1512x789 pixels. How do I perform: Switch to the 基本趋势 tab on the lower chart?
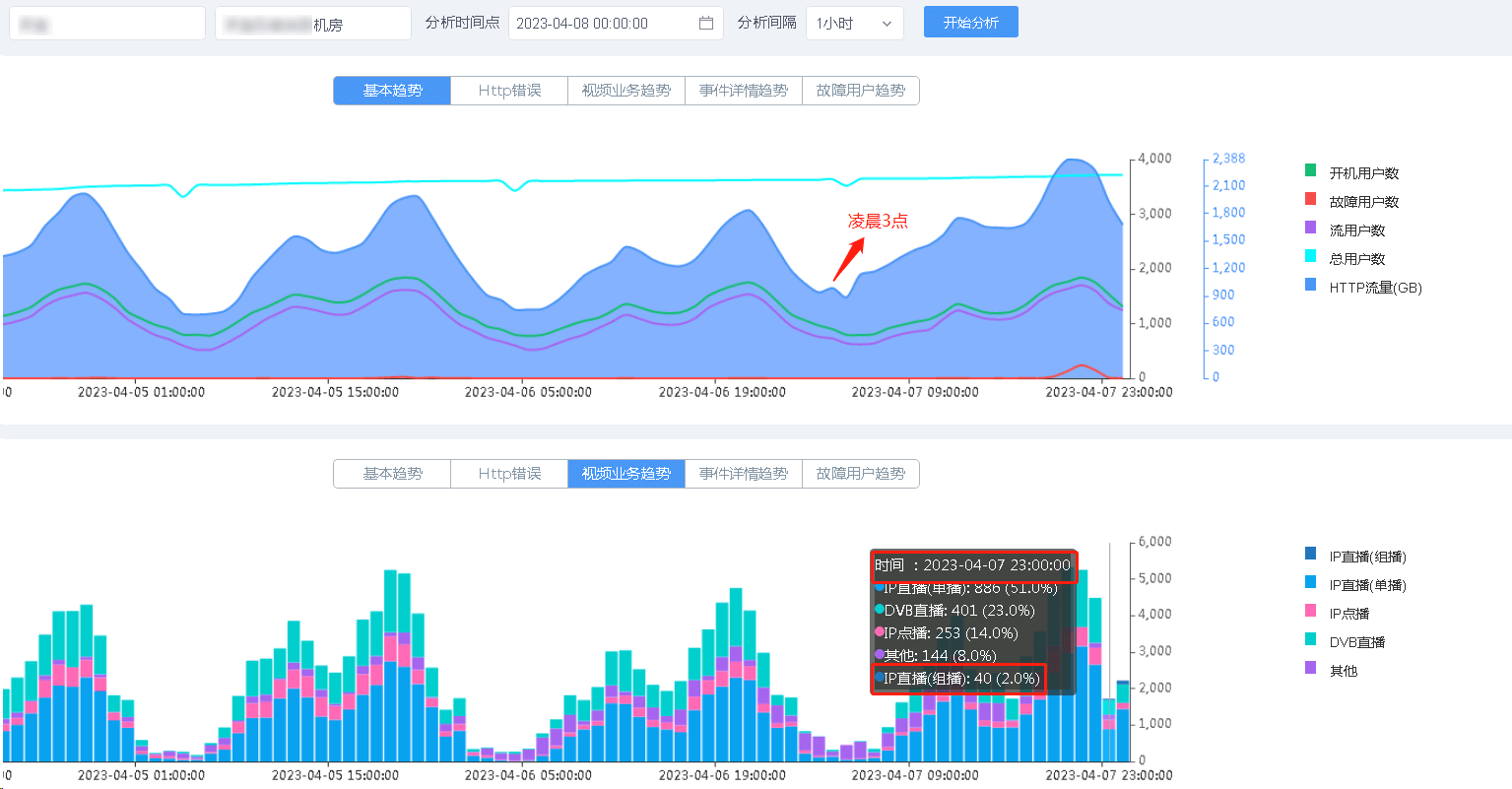[391, 474]
